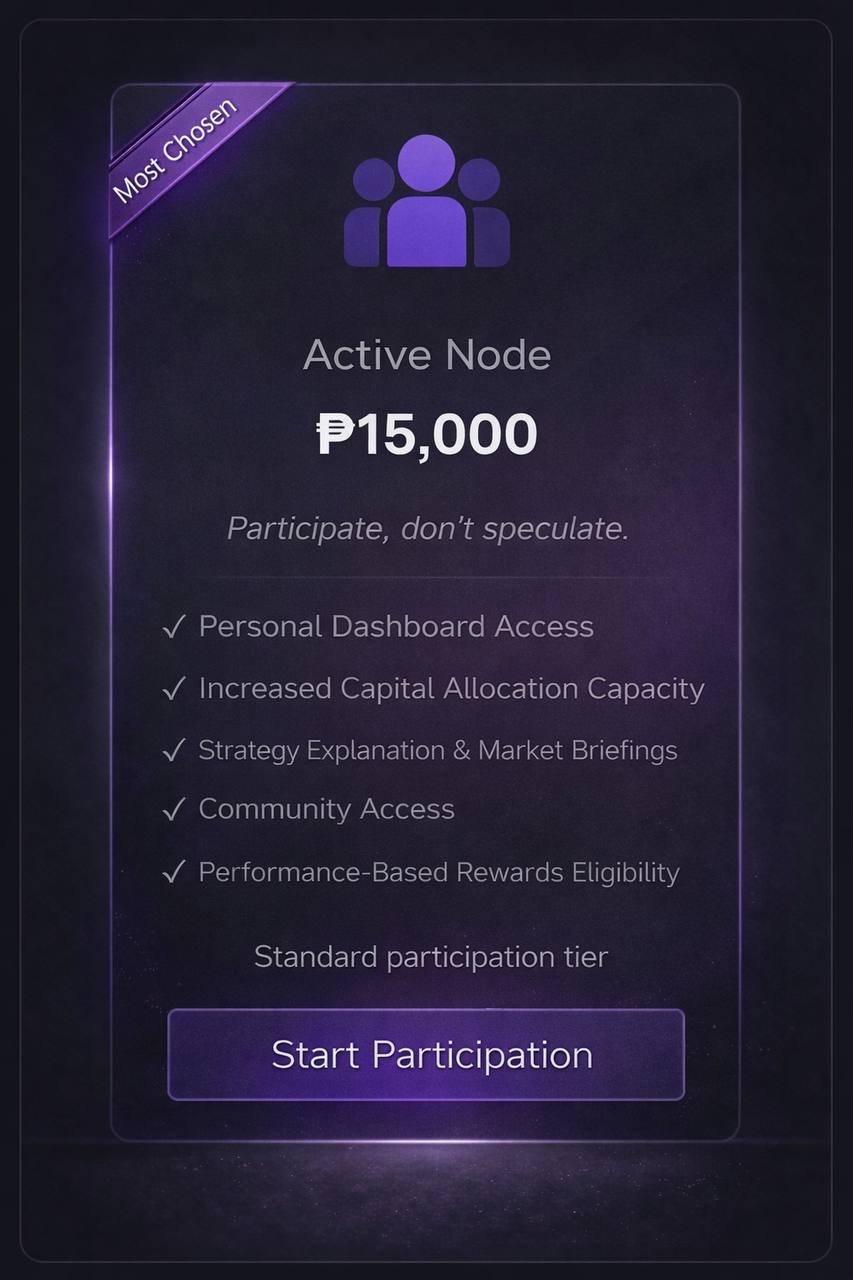Click the center person silhouette icon
Image resolution: width=853 pixels, height=1280 pixels.
pos(427,205)
